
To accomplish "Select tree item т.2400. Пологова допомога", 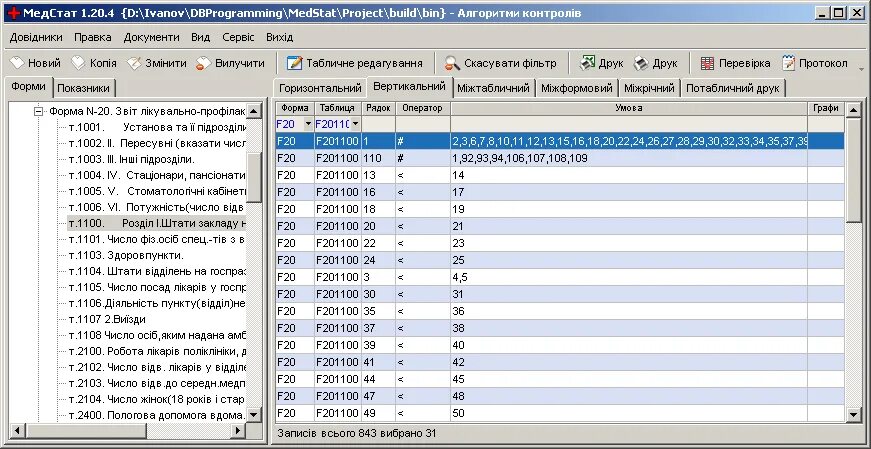I will pos(157,415).
